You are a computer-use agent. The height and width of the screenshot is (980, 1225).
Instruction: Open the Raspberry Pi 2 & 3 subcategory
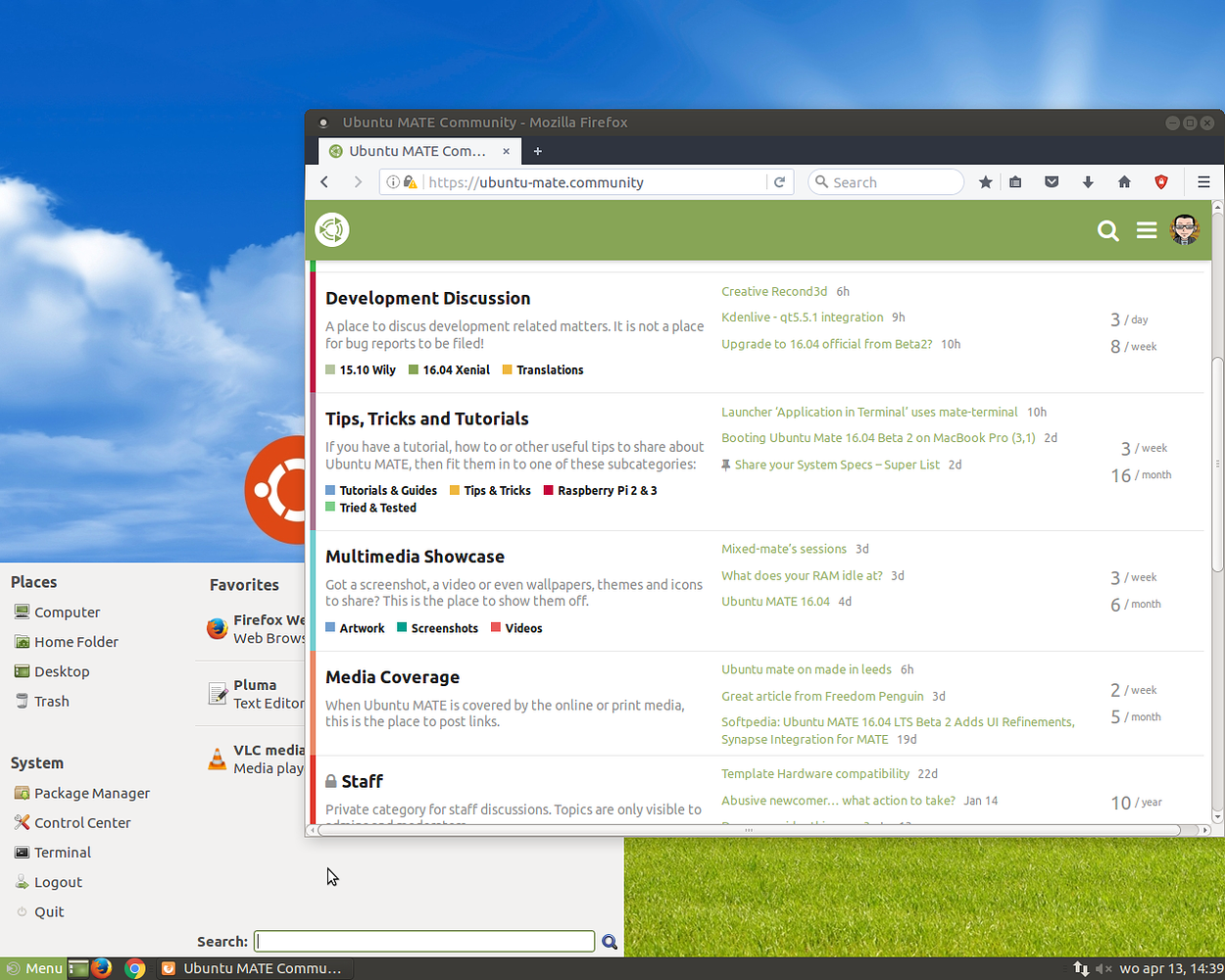[601, 491]
